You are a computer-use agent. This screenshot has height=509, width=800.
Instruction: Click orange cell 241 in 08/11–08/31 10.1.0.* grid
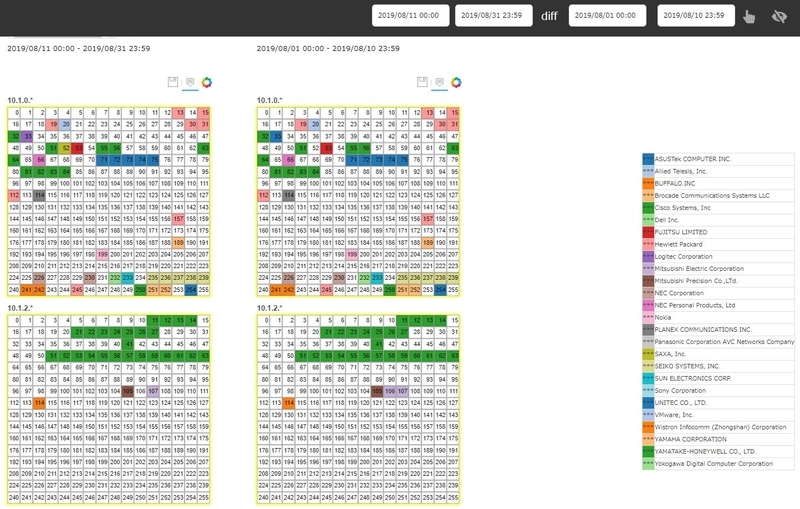pos(27,290)
